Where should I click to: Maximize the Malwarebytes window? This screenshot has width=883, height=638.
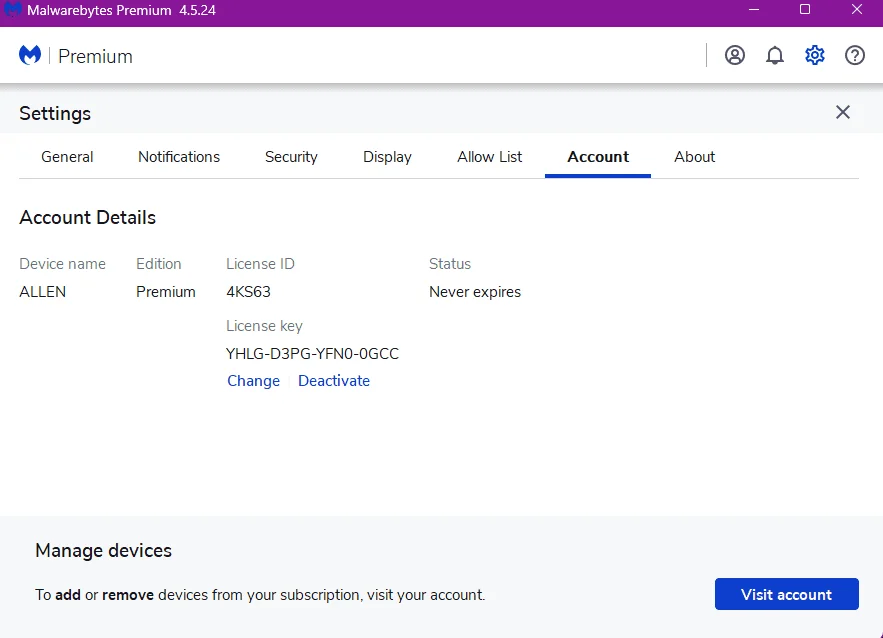(x=805, y=10)
